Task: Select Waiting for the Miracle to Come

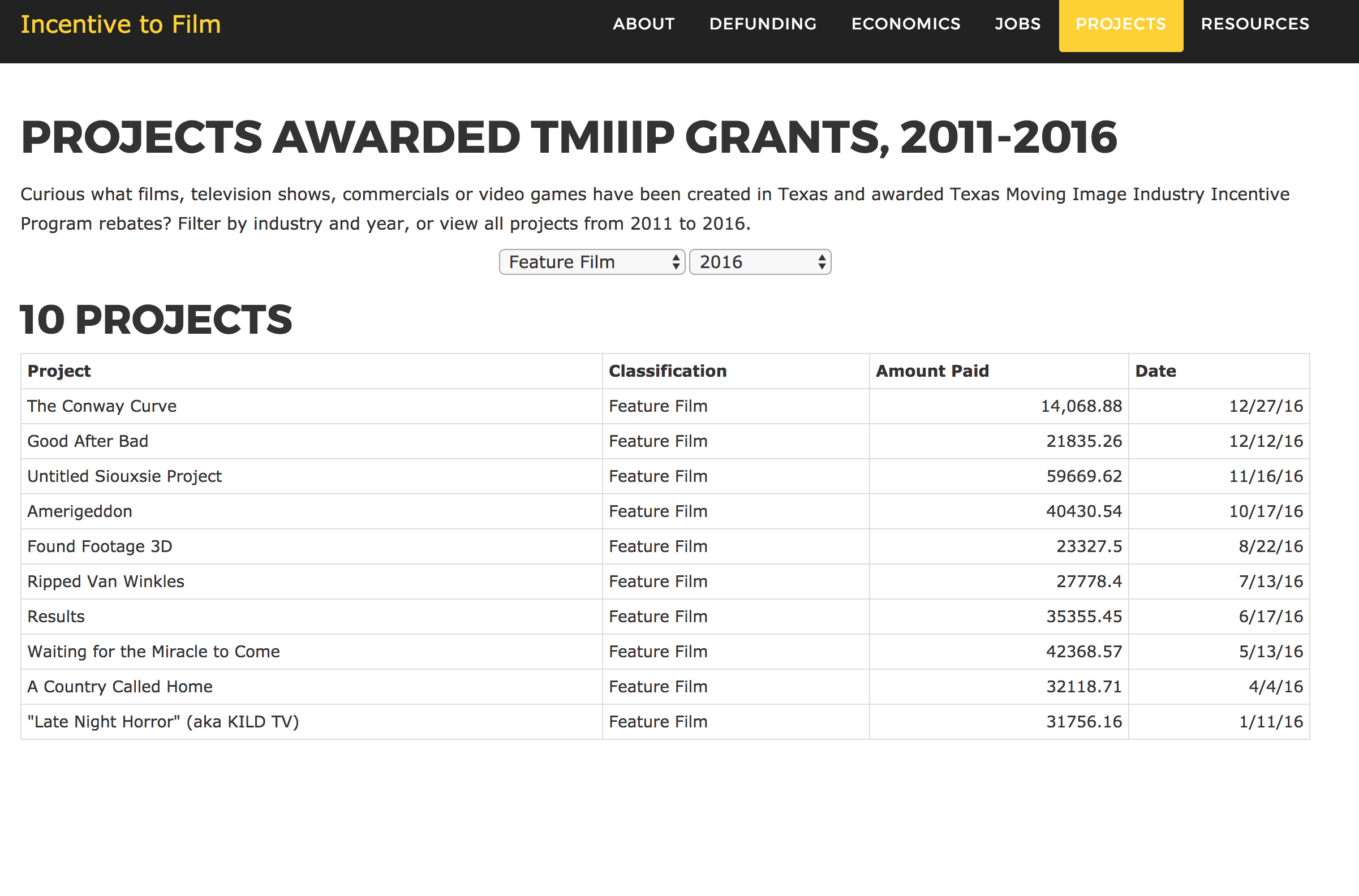Action: [x=154, y=652]
